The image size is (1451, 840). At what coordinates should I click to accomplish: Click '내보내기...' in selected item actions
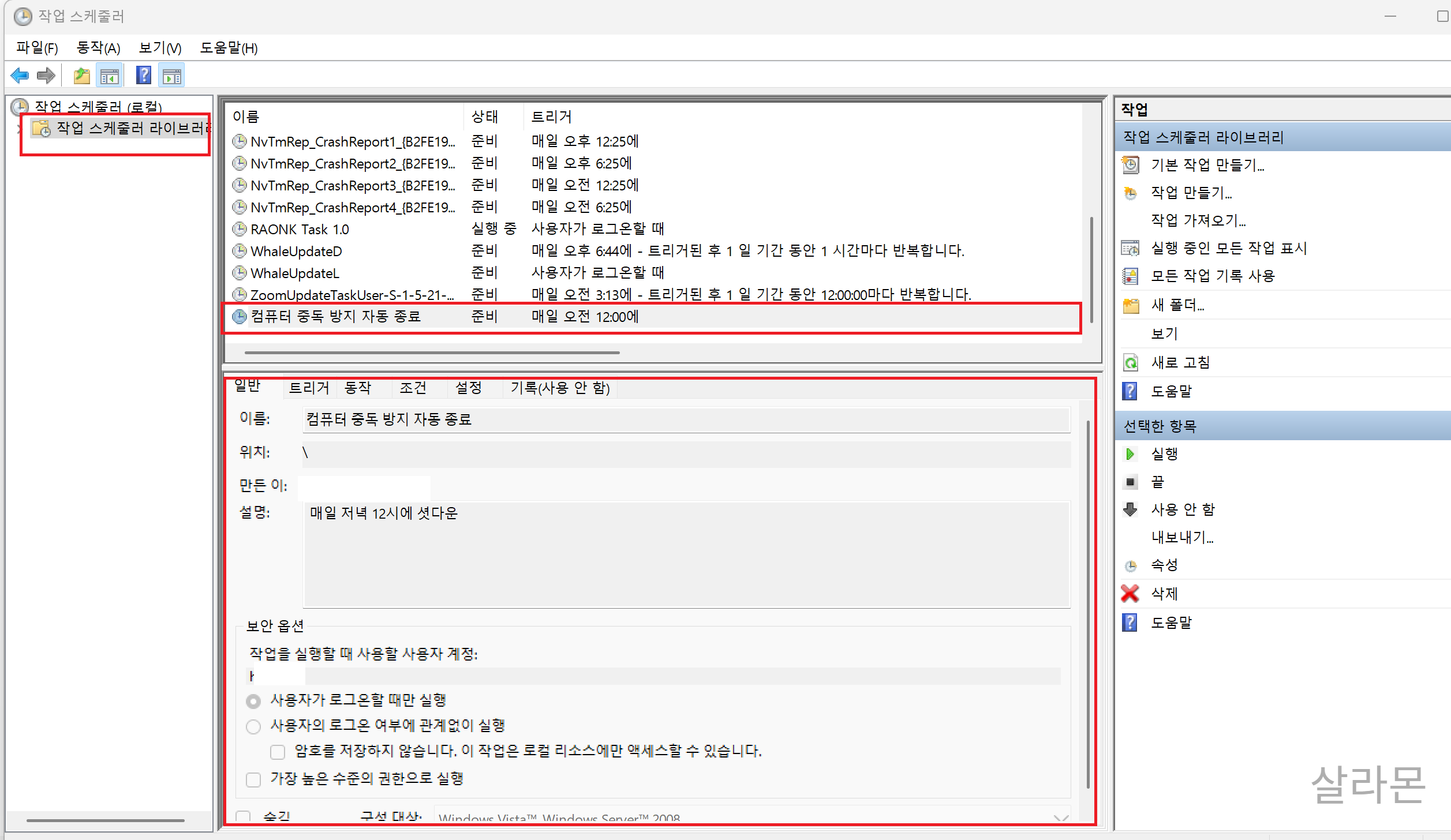coord(1182,538)
